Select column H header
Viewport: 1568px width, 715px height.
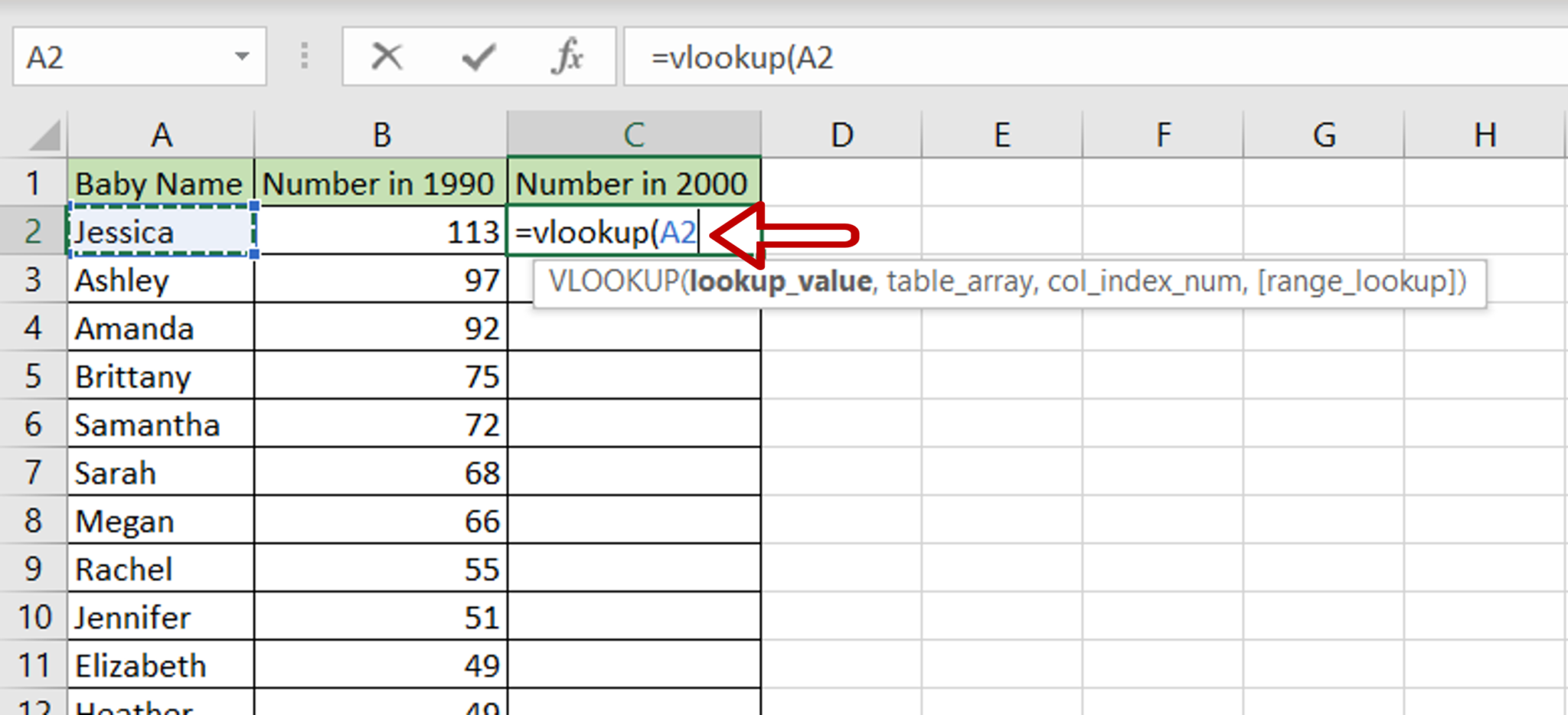1485,135
